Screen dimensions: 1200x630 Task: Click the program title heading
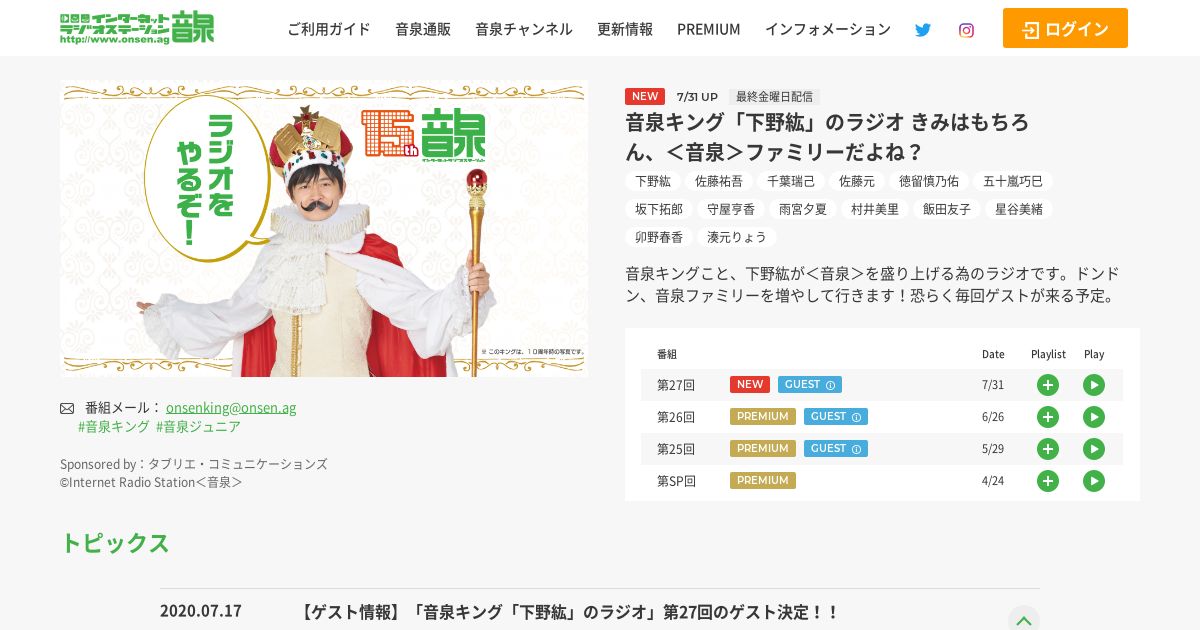click(x=827, y=137)
